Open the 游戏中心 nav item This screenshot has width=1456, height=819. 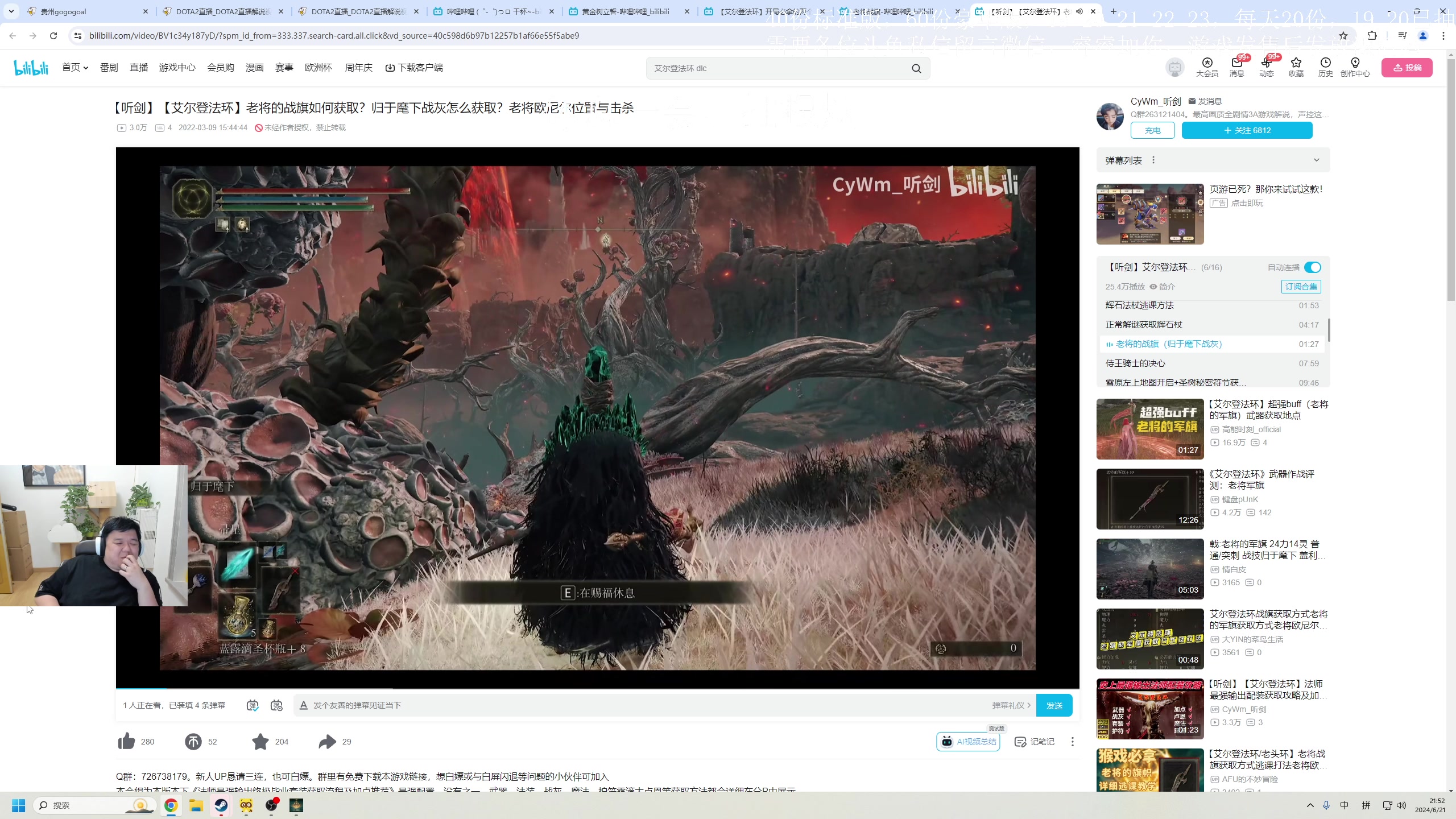click(x=177, y=68)
